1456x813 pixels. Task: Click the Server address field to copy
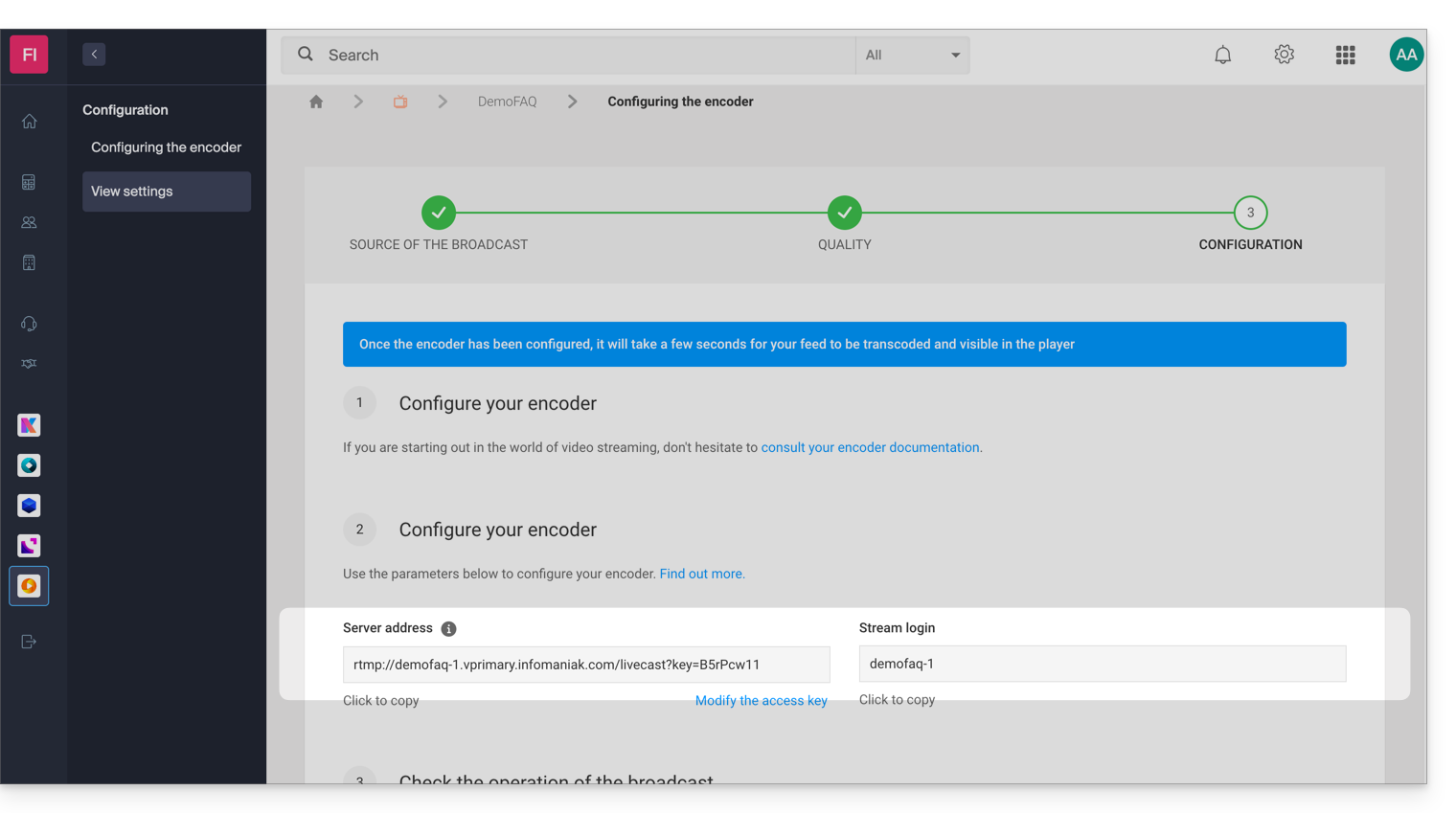coord(586,665)
